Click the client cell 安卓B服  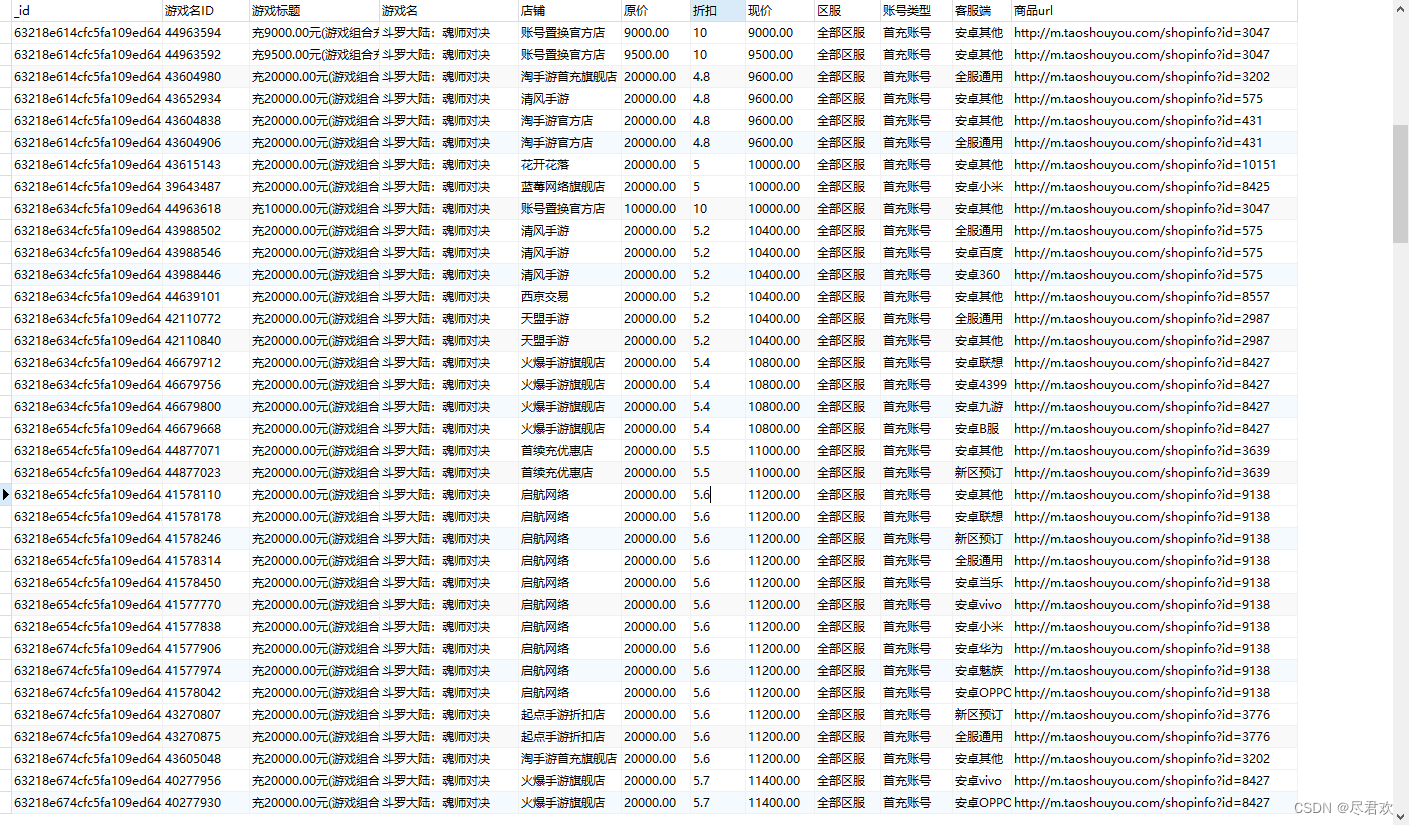pyautogui.click(x=981, y=429)
